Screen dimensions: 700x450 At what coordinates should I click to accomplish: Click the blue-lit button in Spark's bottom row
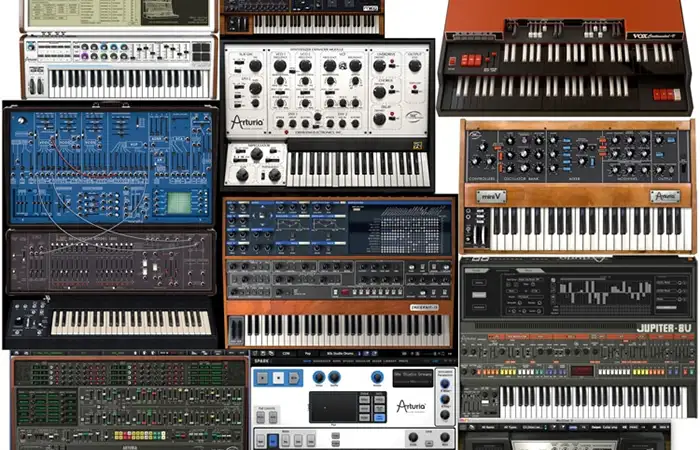[273, 440]
